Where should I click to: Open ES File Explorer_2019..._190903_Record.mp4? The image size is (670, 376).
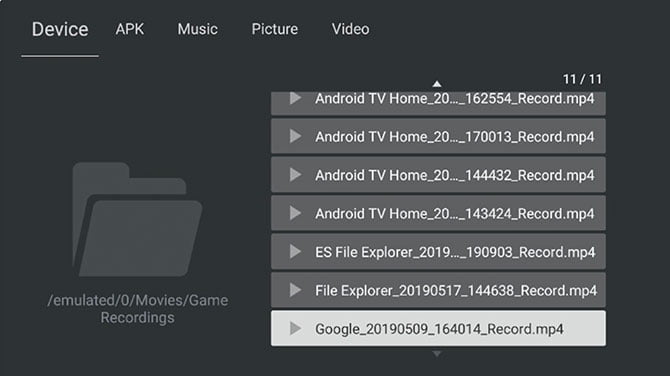coord(438,252)
